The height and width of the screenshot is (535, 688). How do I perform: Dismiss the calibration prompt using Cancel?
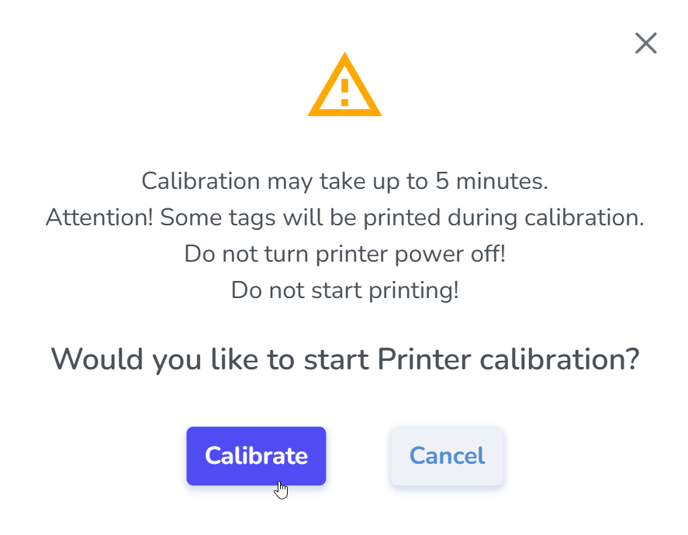447,456
